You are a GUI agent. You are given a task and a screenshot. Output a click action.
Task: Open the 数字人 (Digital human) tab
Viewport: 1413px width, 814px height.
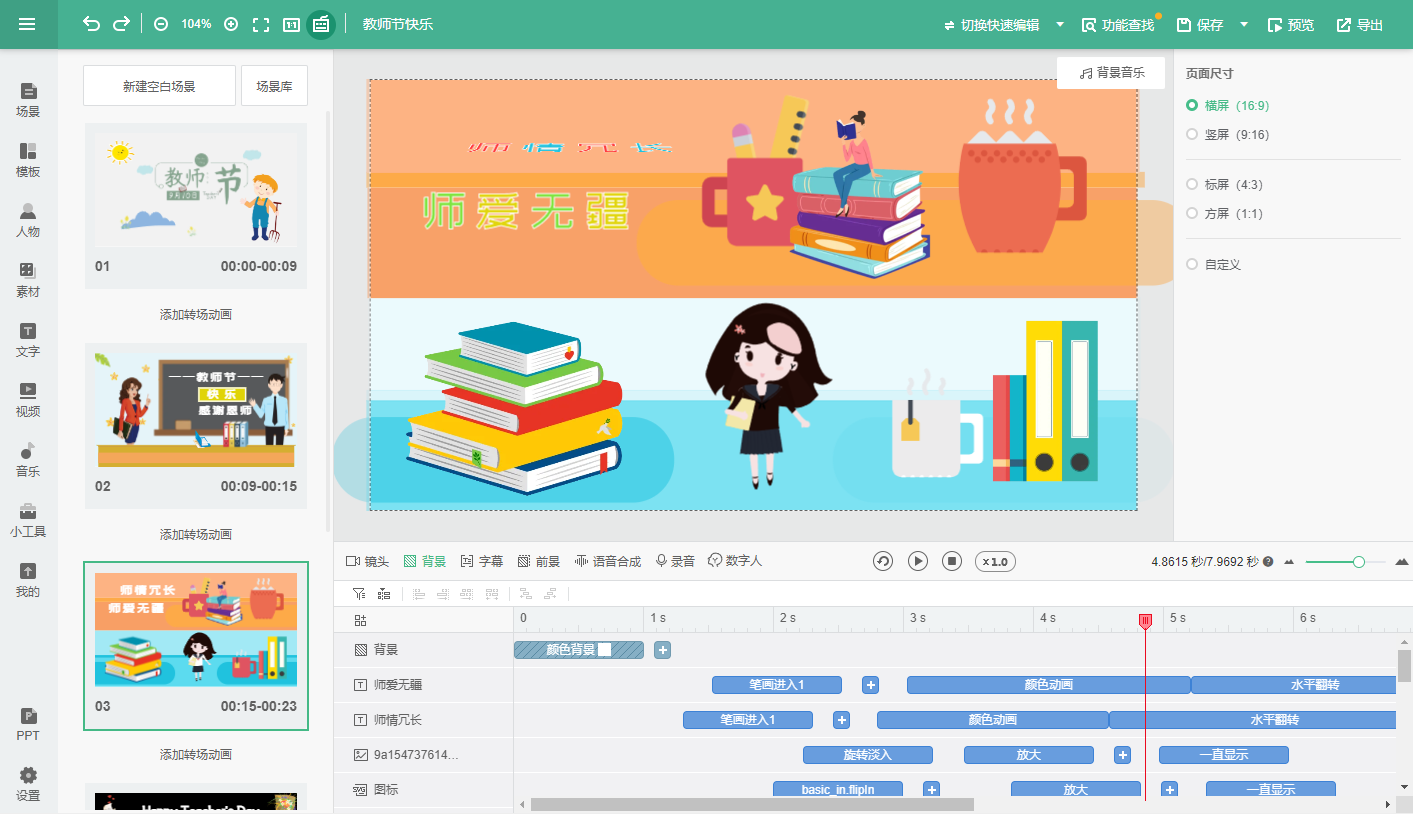pos(735,561)
